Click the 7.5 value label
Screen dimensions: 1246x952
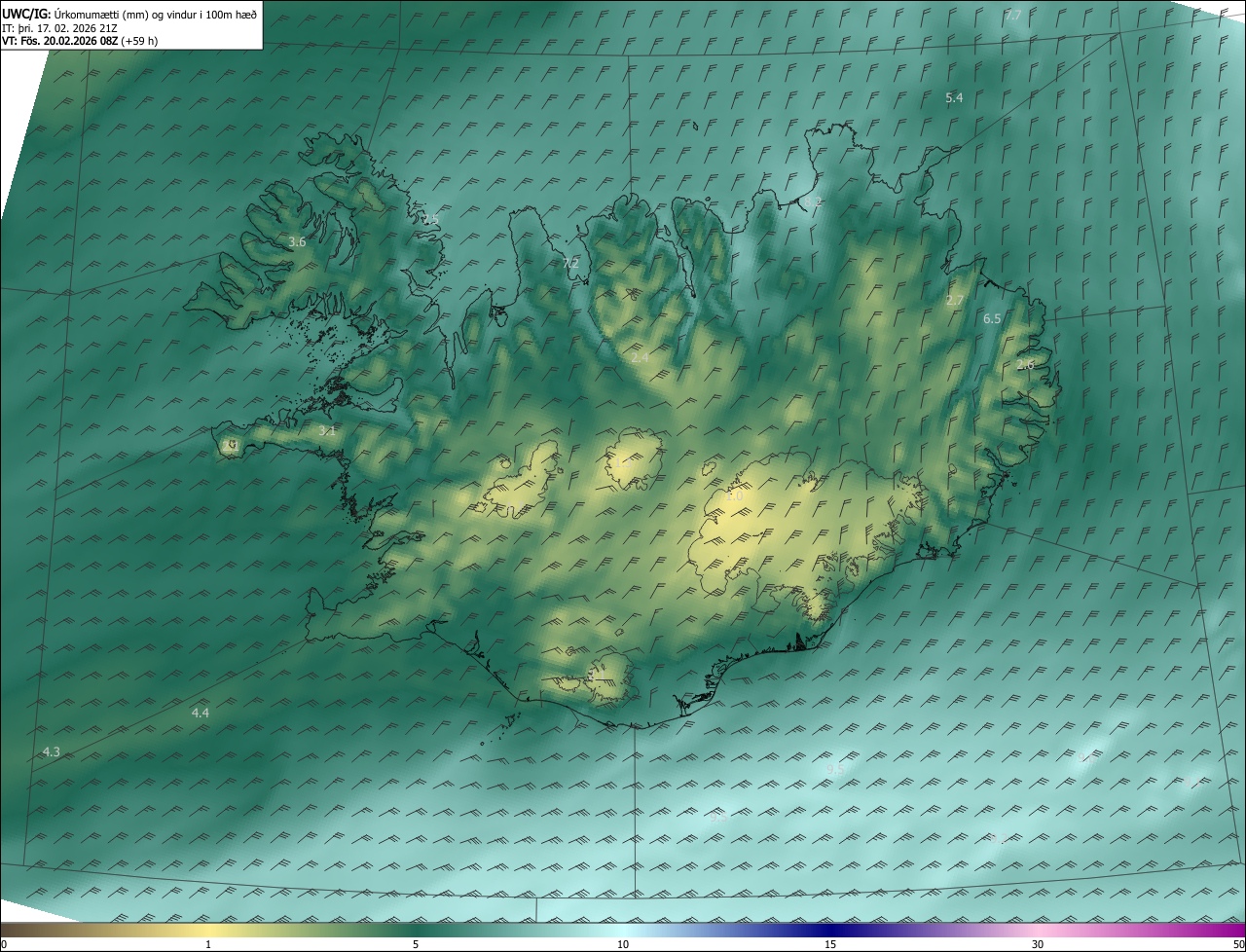(430, 220)
